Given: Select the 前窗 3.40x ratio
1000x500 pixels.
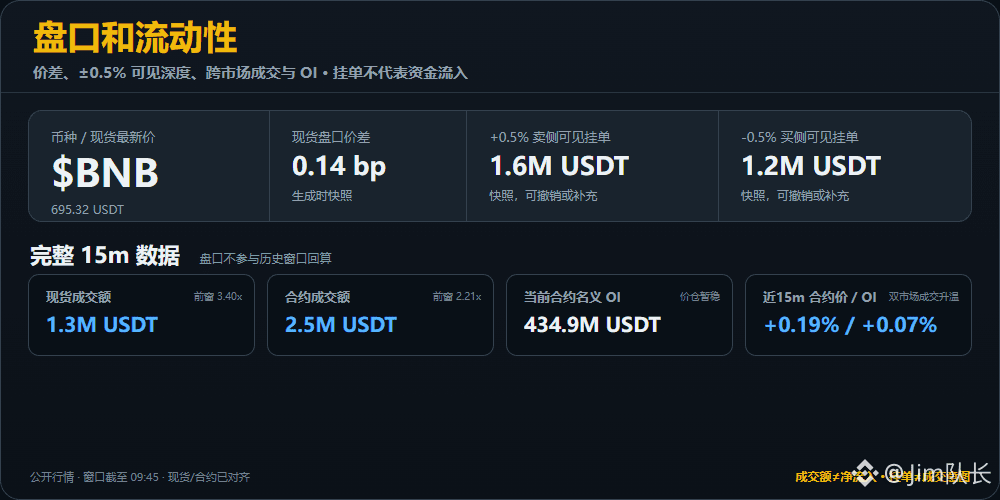Looking at the screenshot, I should [x=218, y=297].
